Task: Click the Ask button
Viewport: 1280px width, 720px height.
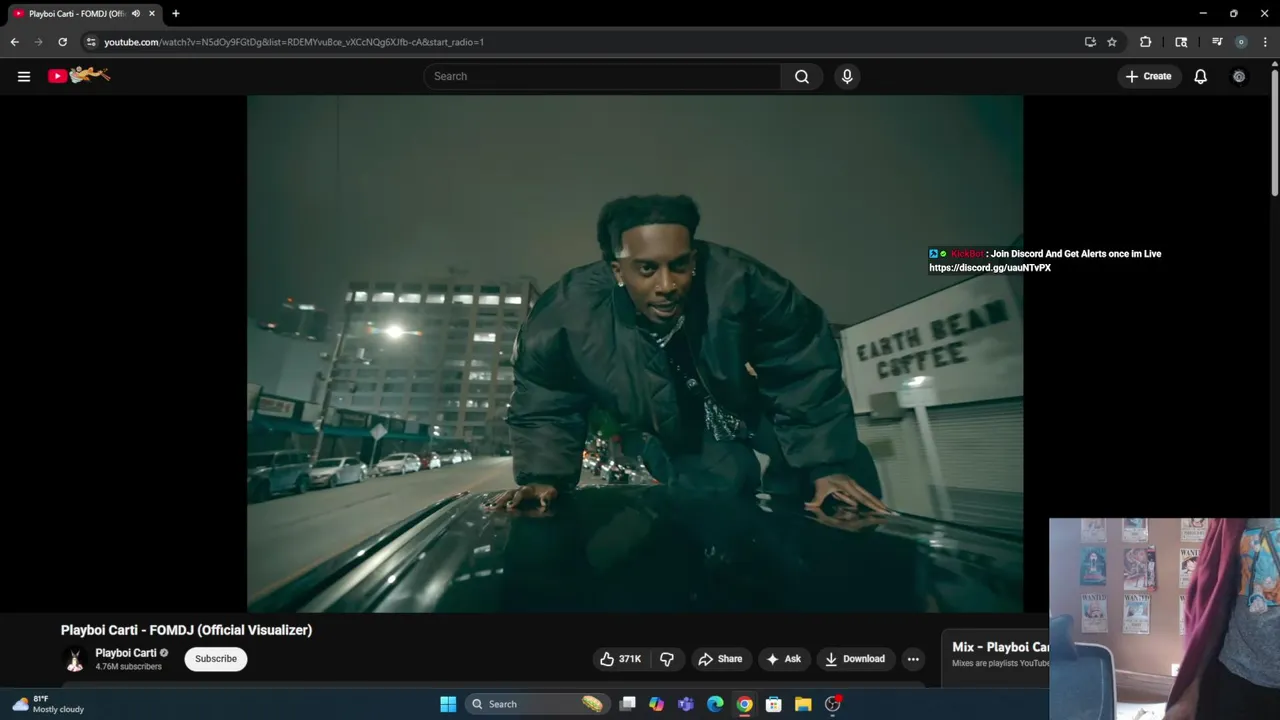Action: tap(784, 659)
